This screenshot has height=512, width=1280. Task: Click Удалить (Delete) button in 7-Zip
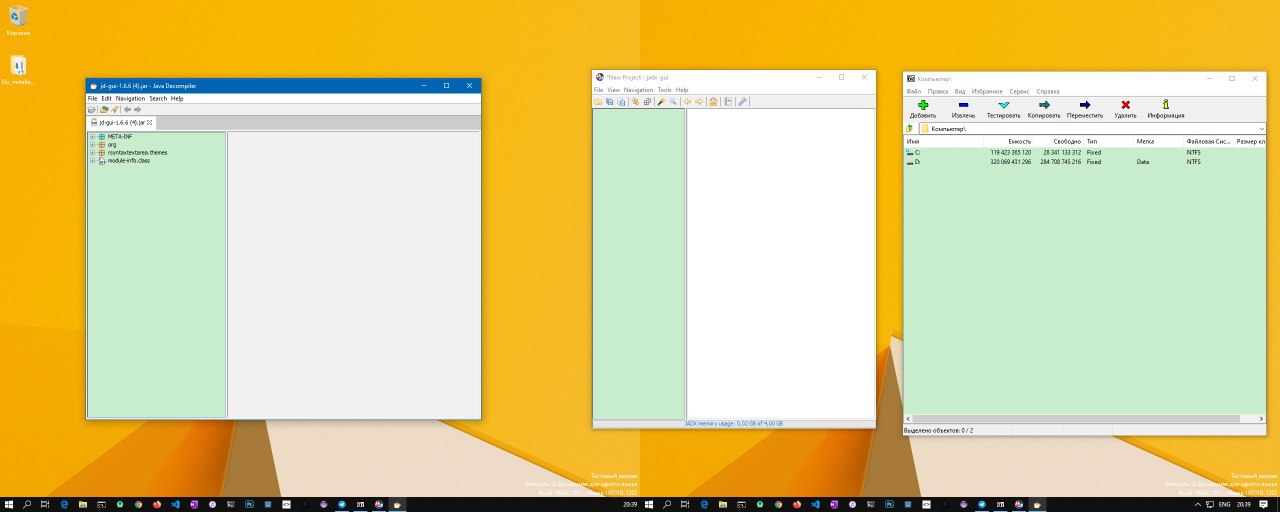[1126, 109]
